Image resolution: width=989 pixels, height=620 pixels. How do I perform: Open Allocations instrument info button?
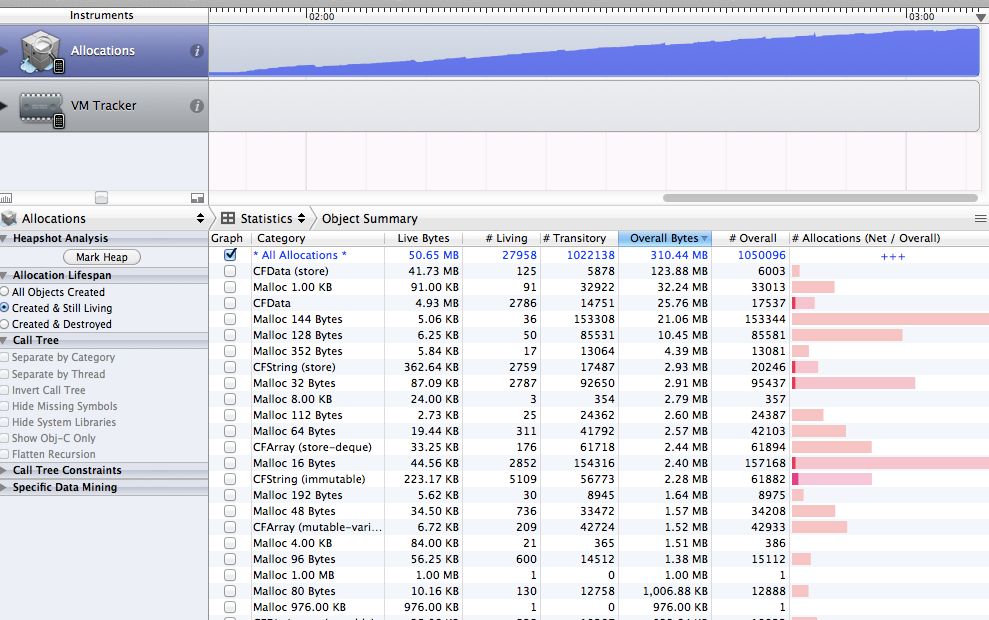tap(197, 51)
